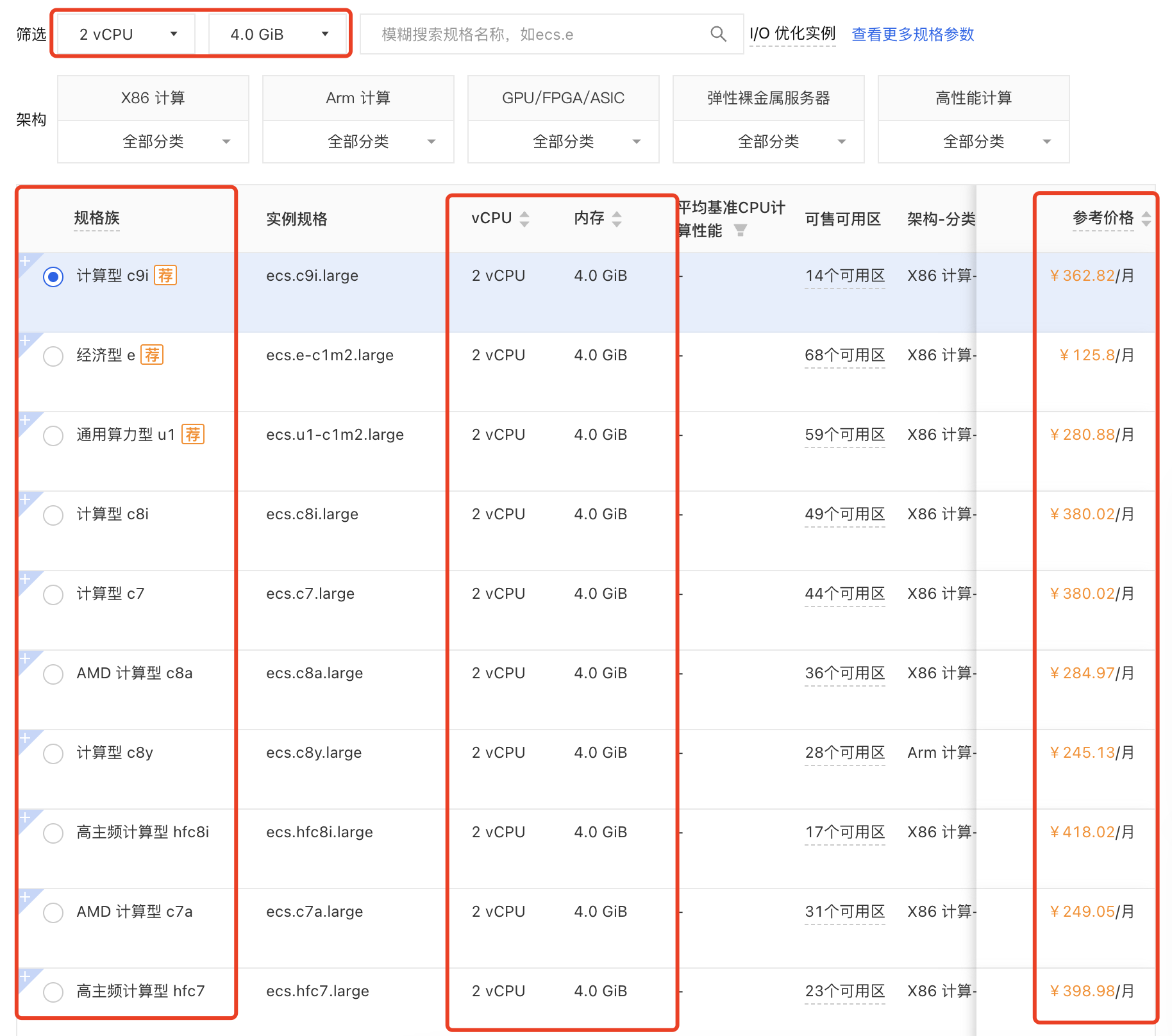Expand the plus corner on the 计算型 c8y row
Viewport: 1172px width, 1036px height.
(x=26, y=738)
